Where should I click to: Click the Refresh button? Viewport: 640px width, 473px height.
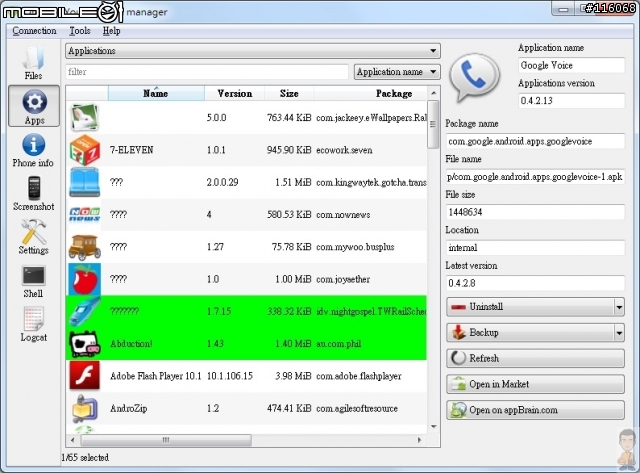tap(535, 358)
